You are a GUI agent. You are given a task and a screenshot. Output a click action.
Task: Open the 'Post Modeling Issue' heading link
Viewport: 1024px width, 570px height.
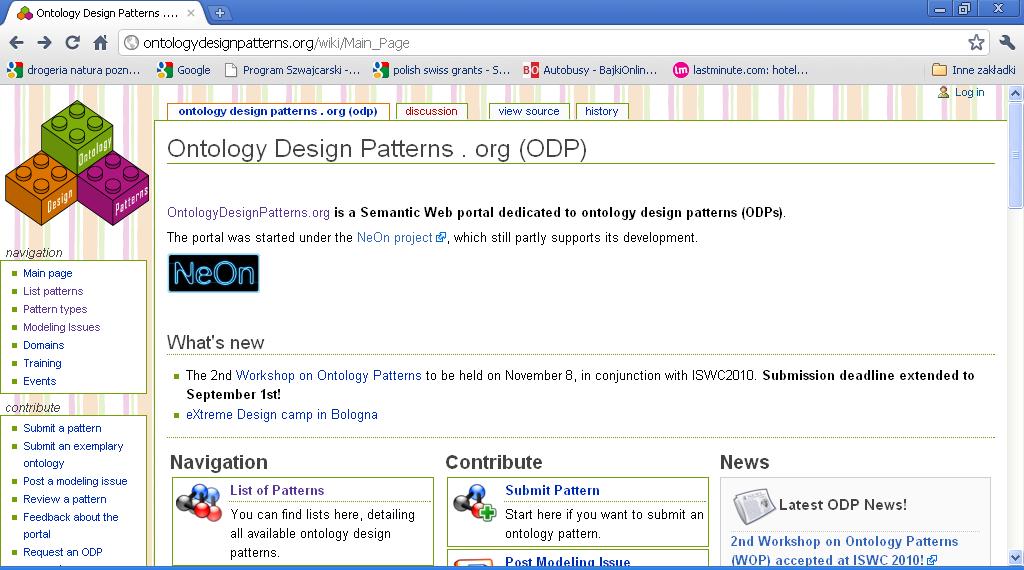[x=568, y=562]
